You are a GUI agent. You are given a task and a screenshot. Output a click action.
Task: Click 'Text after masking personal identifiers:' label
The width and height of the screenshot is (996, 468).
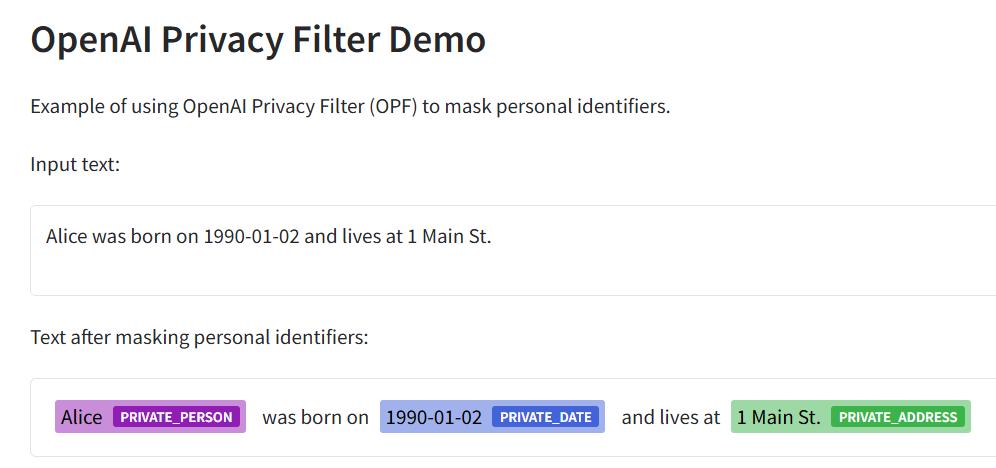pyautogui.click(x=200, y=337)
